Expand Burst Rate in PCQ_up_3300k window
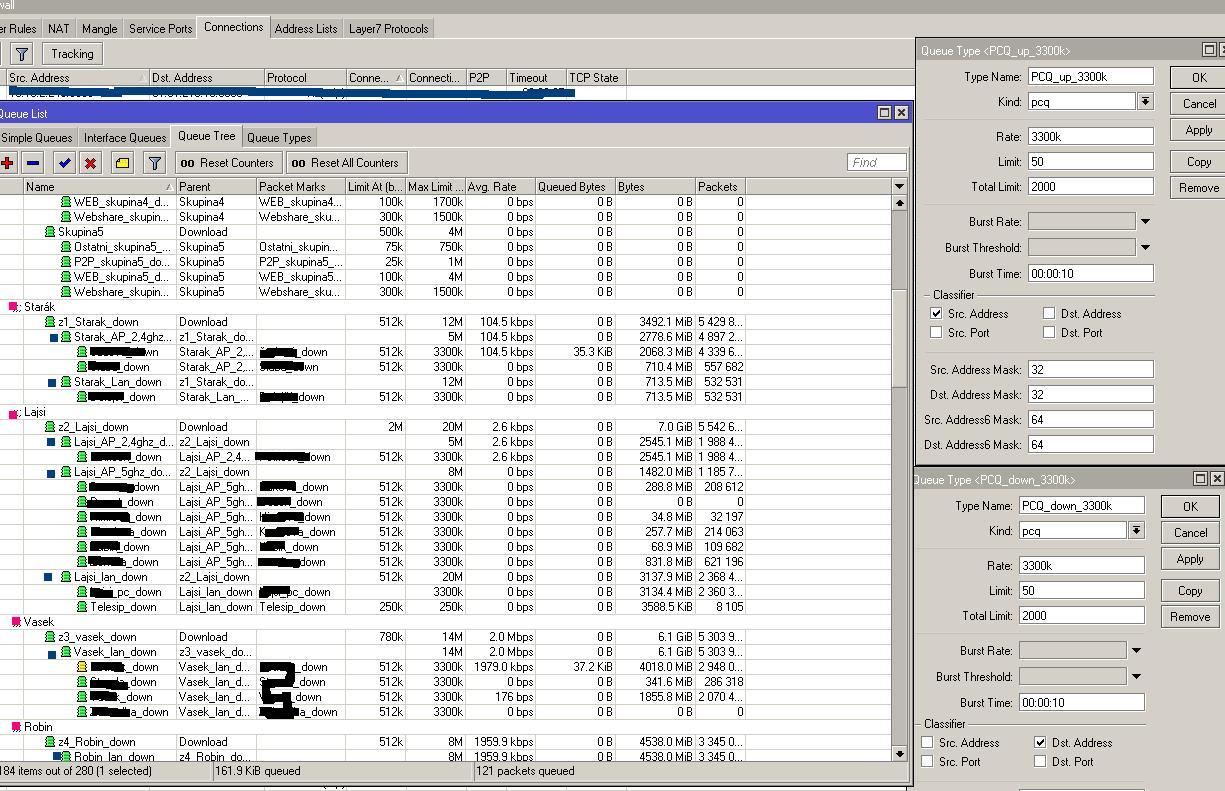The image size is (1225, 791). point(1145,221)
